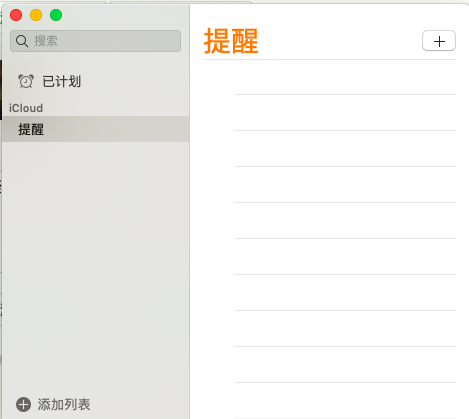
Task: Maximize the window with green button
Action: (x=56, y=15)
